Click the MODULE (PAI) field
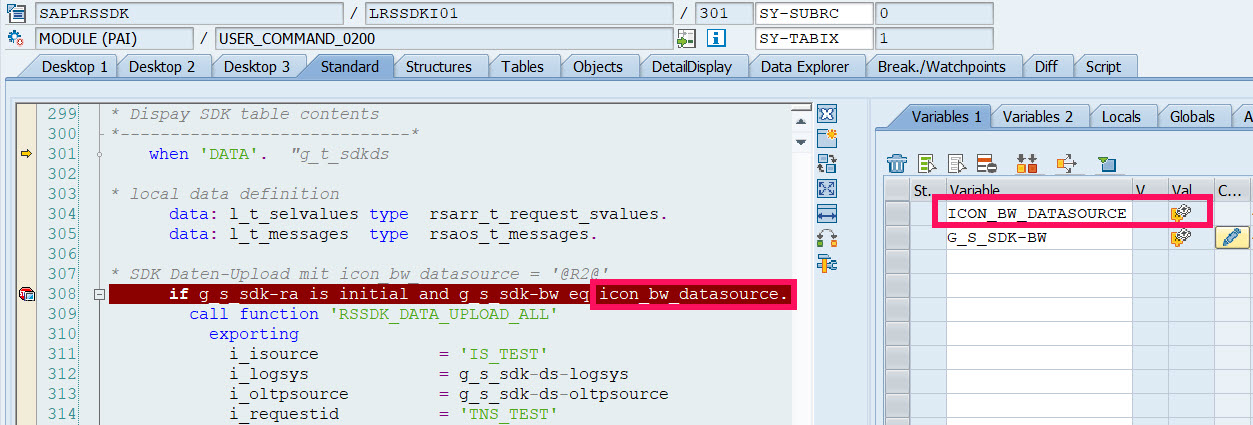Image resolution: width=1253 pixels, height=425 pixels. [x=113, y=38]
